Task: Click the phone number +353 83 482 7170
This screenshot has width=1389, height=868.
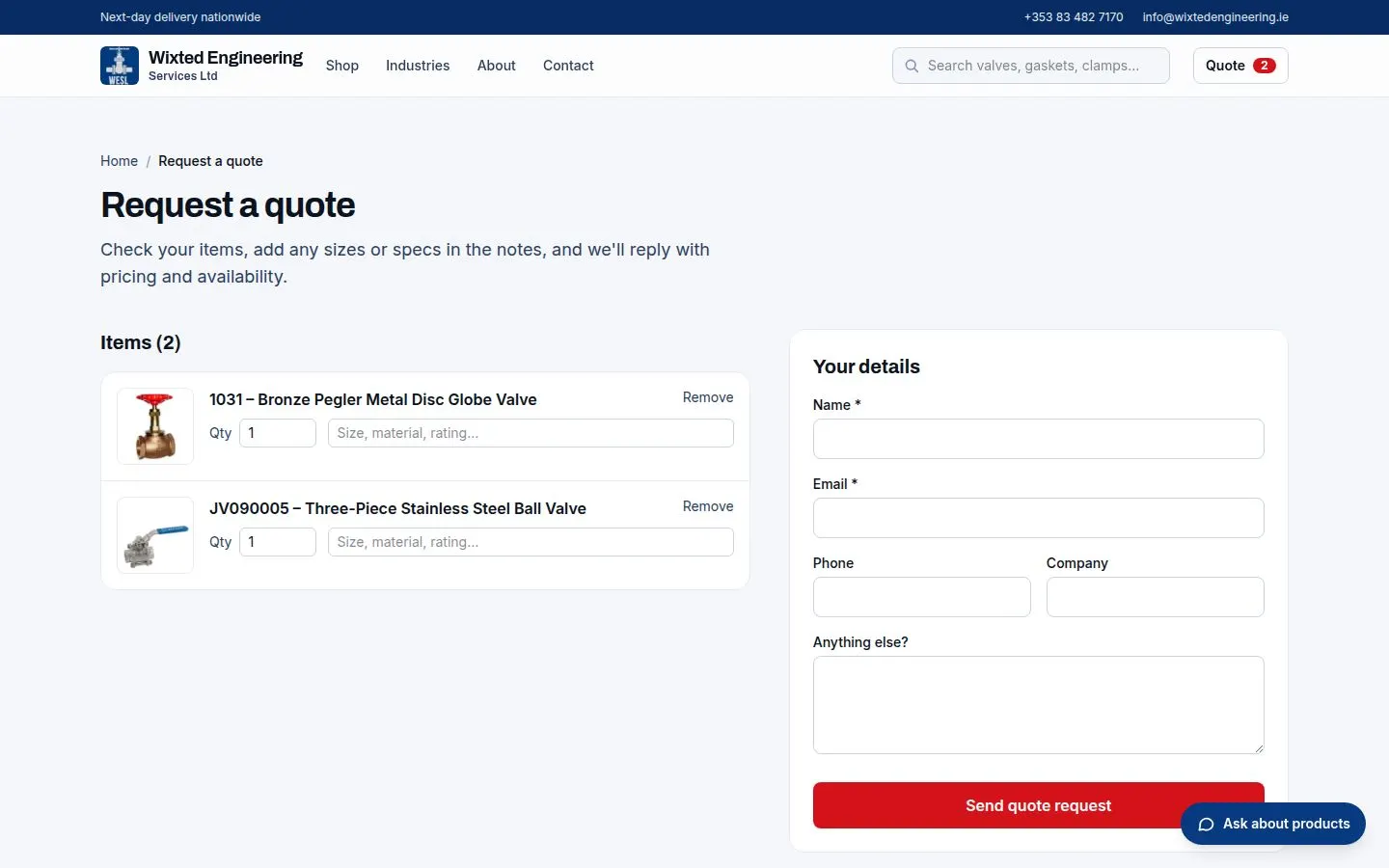Action: [x=1074, y=17]
